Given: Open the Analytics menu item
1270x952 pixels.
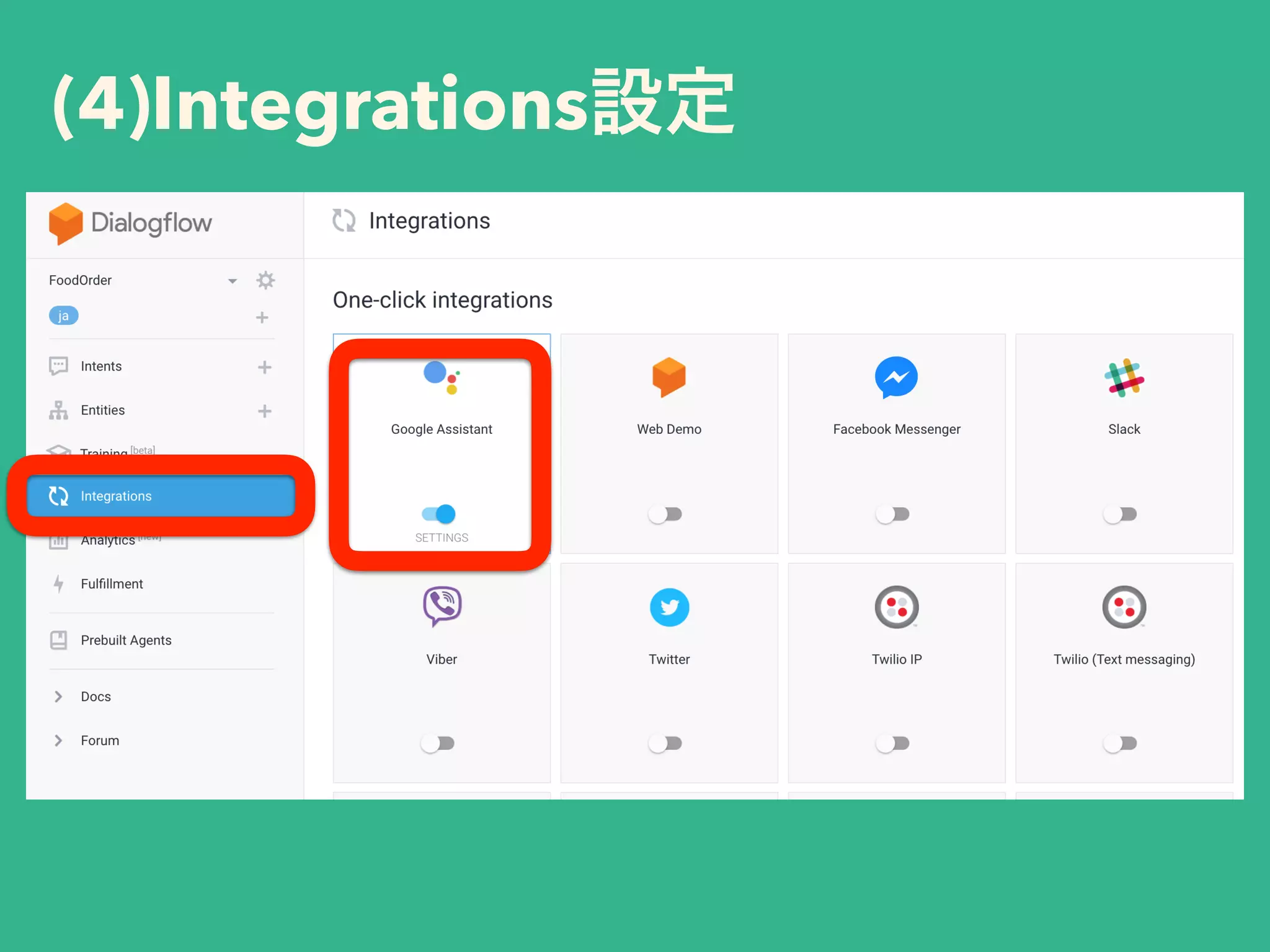Looking at the screenshot, I should [108, 541].
